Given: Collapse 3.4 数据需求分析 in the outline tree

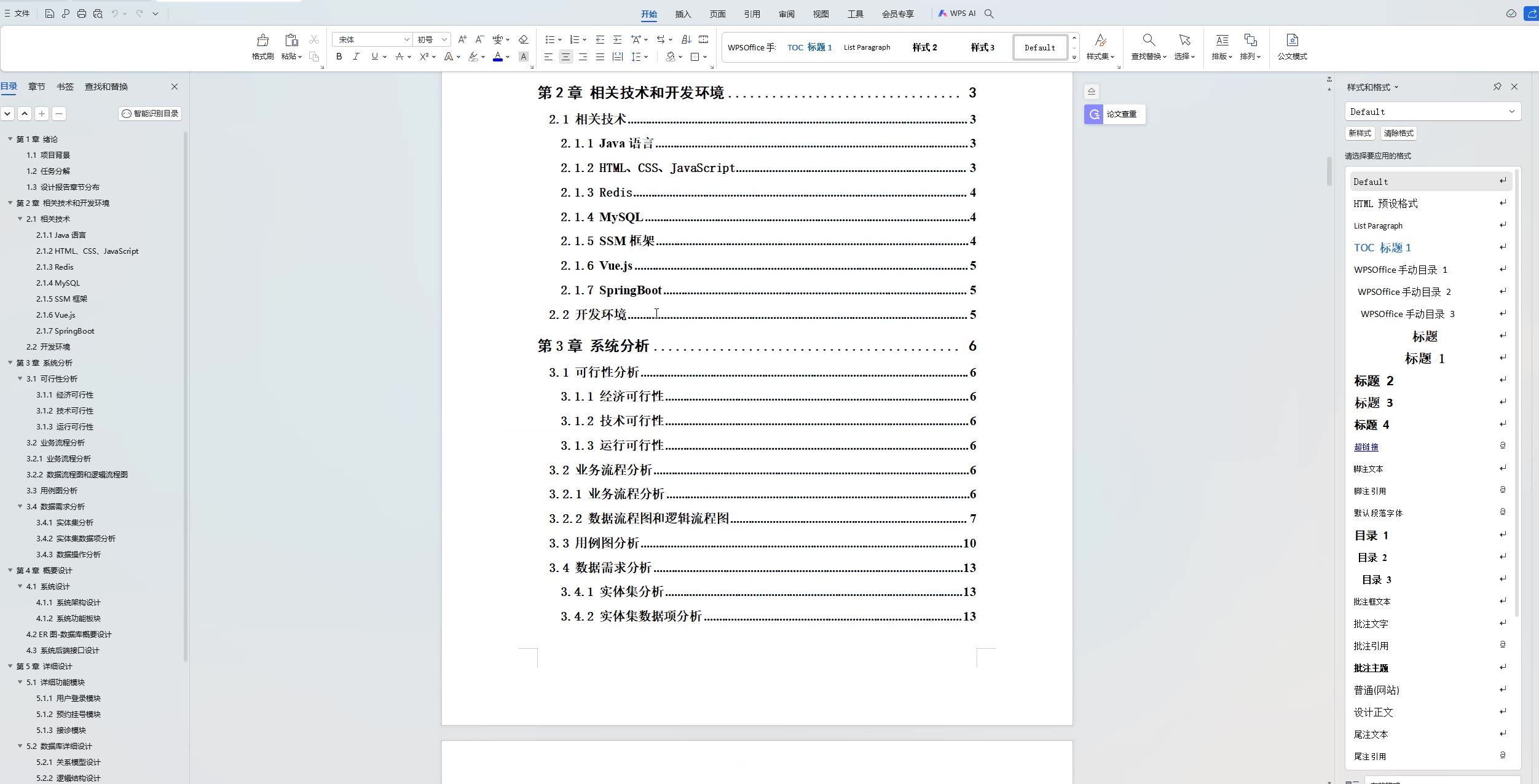Looking at the screenshot, I should click(x=20, y=506).
